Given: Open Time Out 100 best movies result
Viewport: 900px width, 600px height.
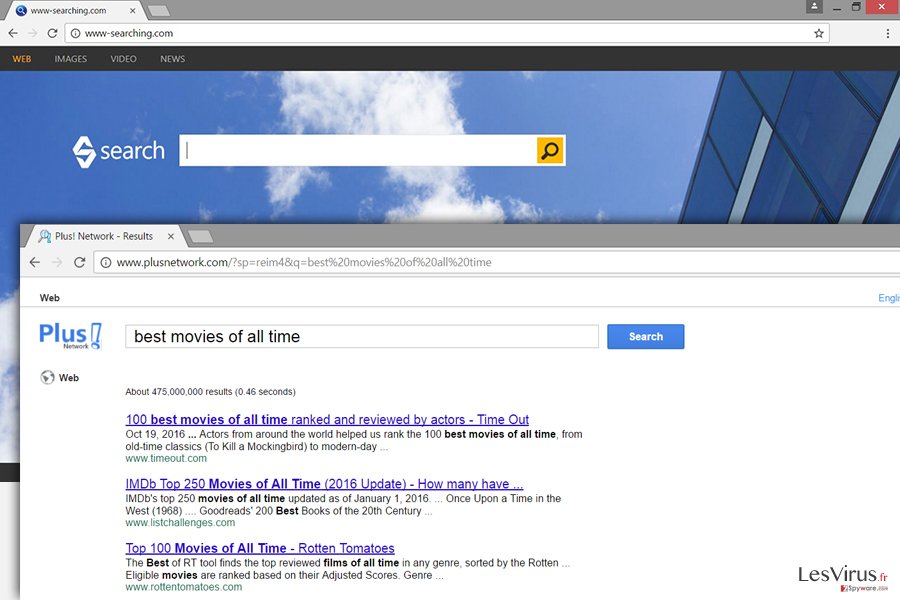Looking at the screenshot, I should tap(327, 420).
